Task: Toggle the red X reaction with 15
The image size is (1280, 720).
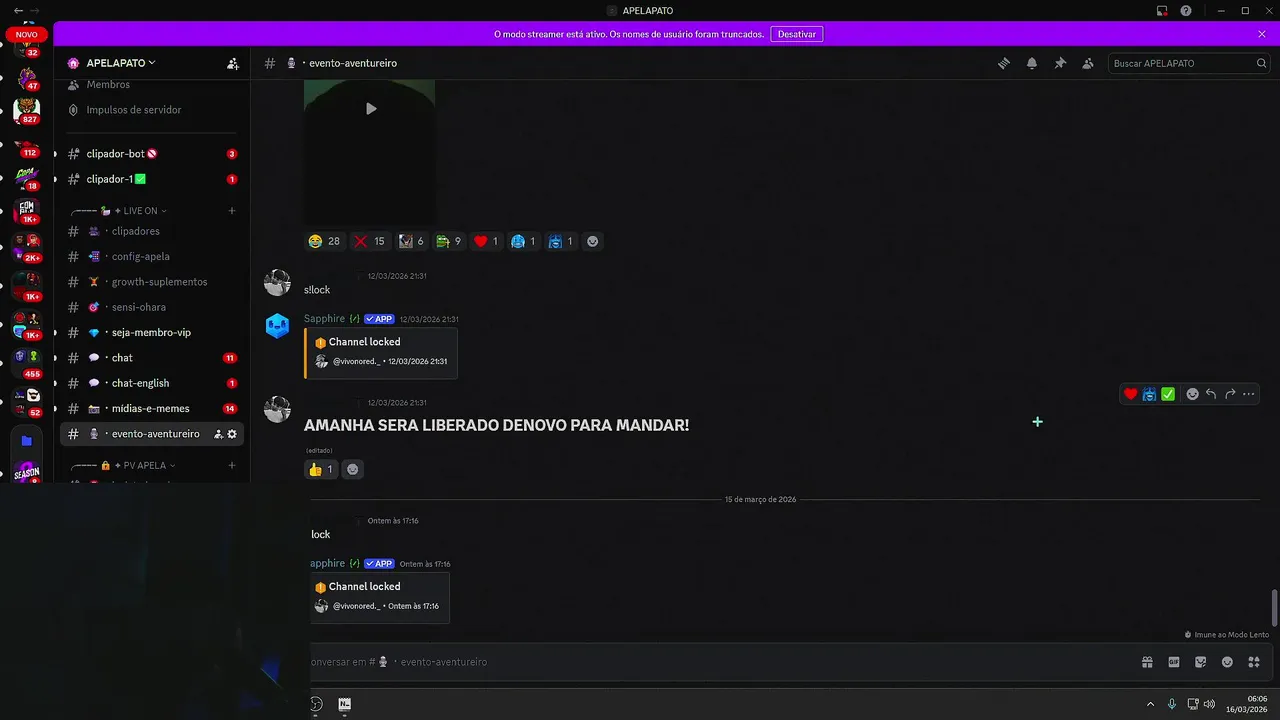Action: (x=370, y=241)
